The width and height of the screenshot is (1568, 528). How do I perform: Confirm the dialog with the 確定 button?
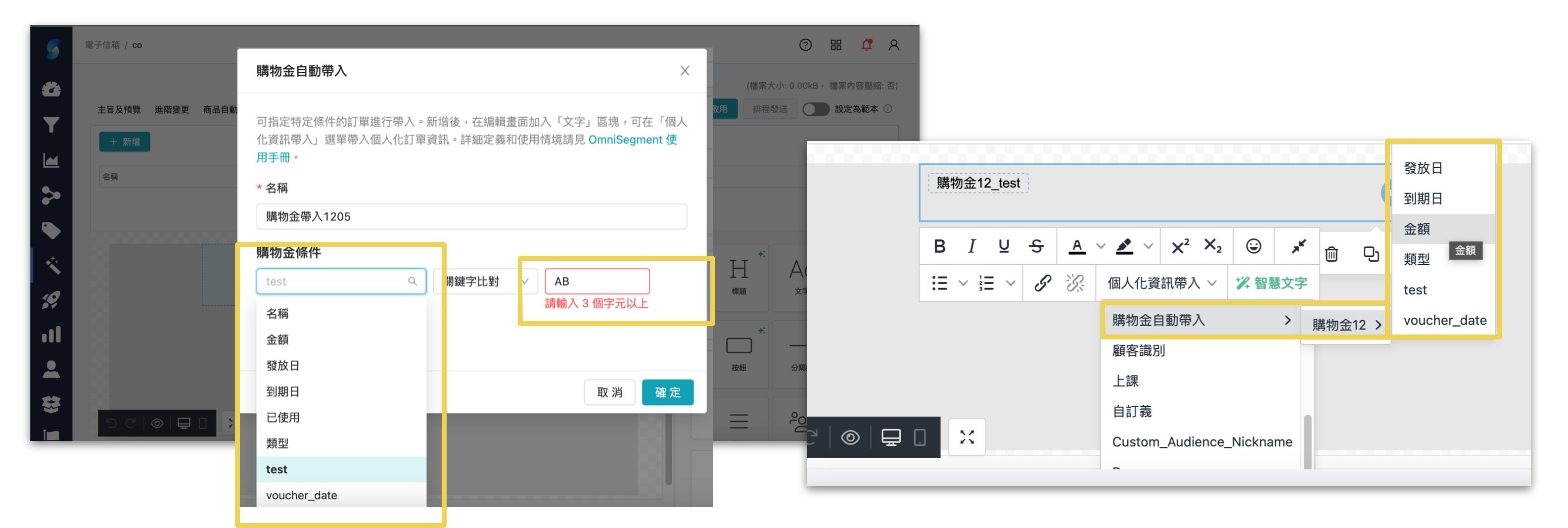(x=668, y=392)
